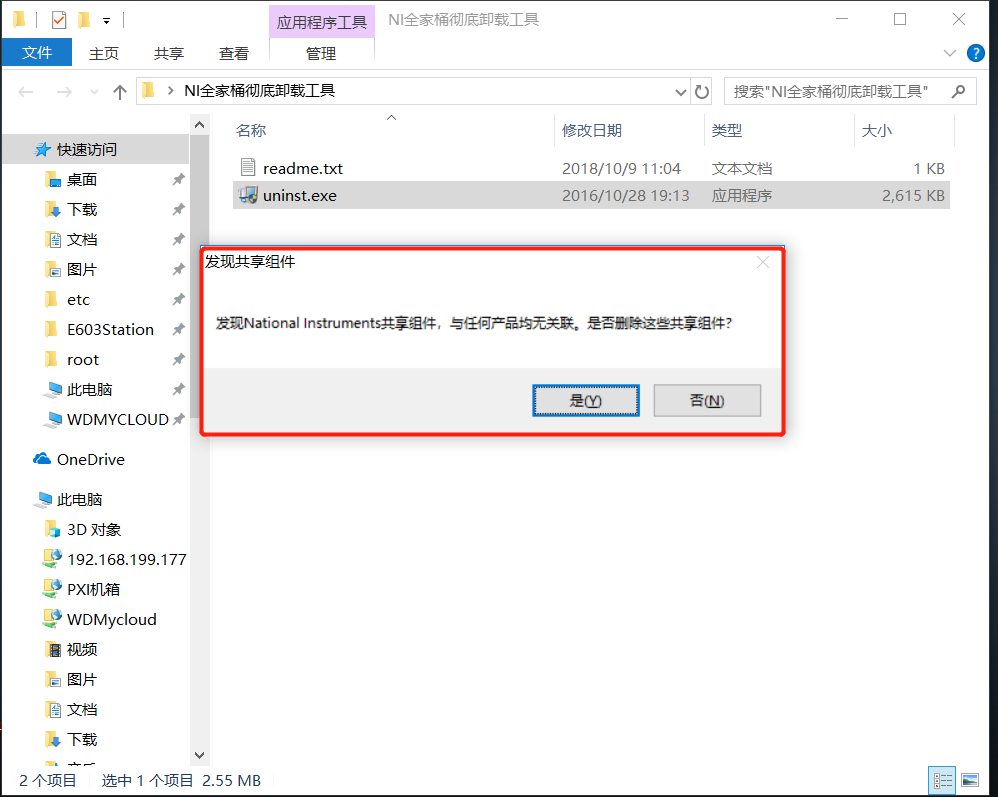Open network location 192.168.199.177
This screenshot has height=797, width=998.
click(x=127, y=560)
